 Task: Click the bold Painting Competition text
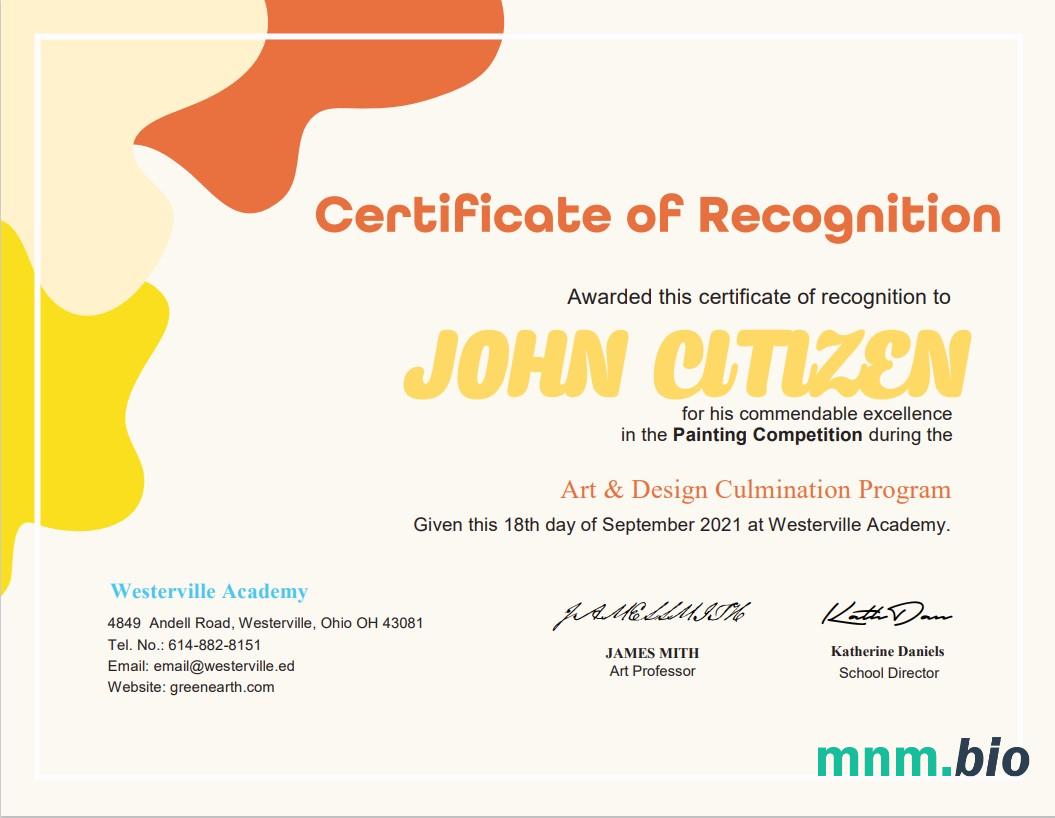767,435
